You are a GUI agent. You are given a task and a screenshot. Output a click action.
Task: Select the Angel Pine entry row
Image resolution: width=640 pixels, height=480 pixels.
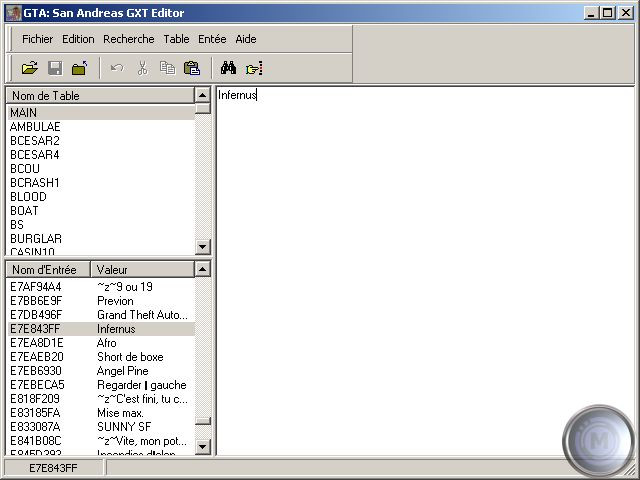tap(100, 371)
